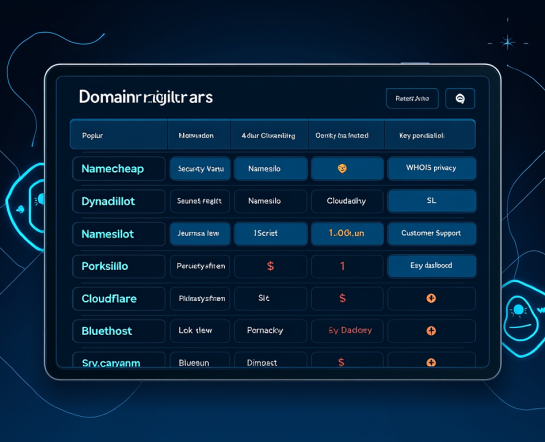The width and height of the screenshot is (545, 442).
Task: Click the smiley face icon in Namecheap row
Action: pyautogui.click(x=342, y=169)
